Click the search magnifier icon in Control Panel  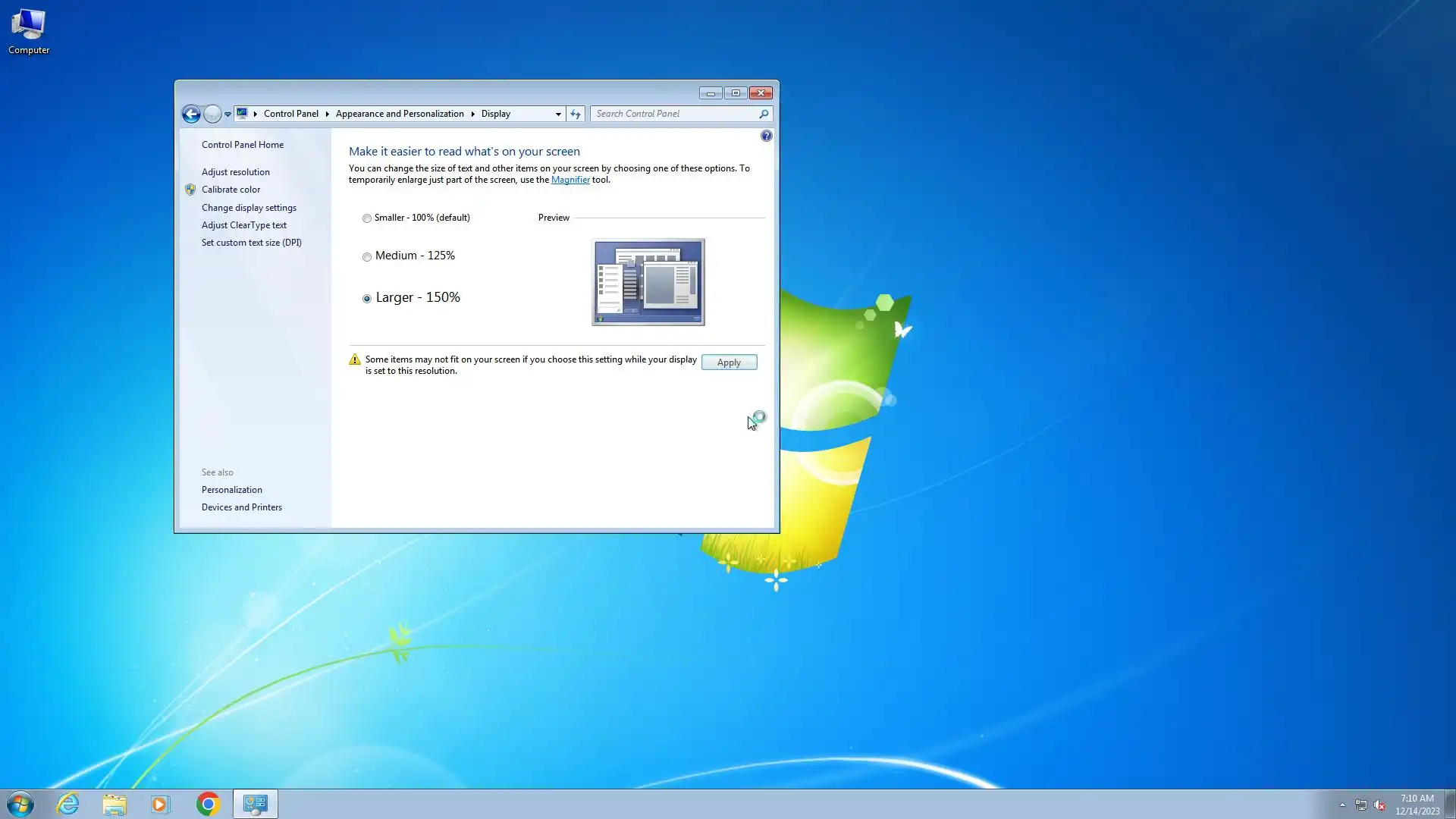tap(764, 114)
